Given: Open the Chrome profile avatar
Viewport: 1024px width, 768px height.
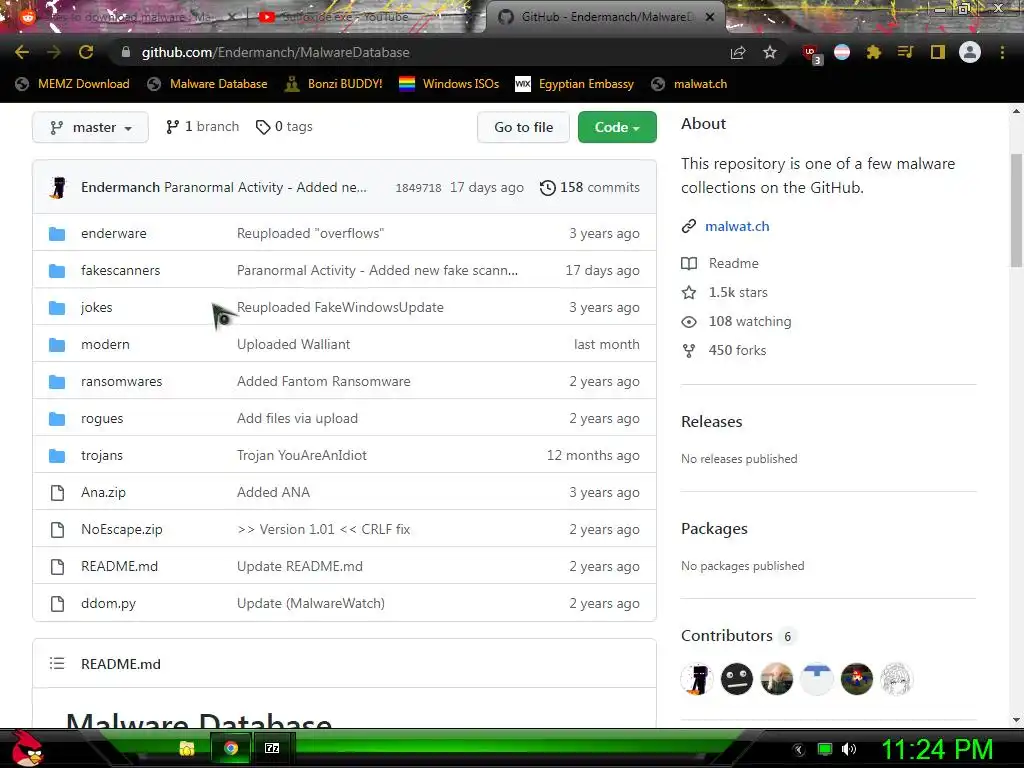Looking at the screenshot, I should pyautogui.click(x=970, y=52).
